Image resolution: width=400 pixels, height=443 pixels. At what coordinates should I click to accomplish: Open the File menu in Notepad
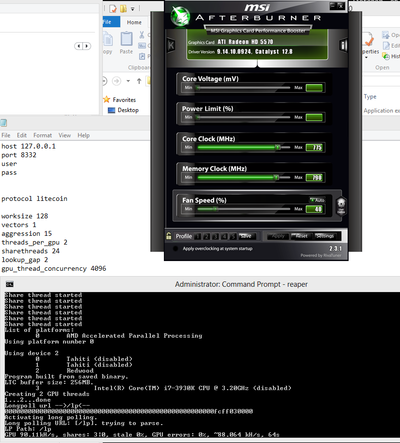tap(6, 135)
